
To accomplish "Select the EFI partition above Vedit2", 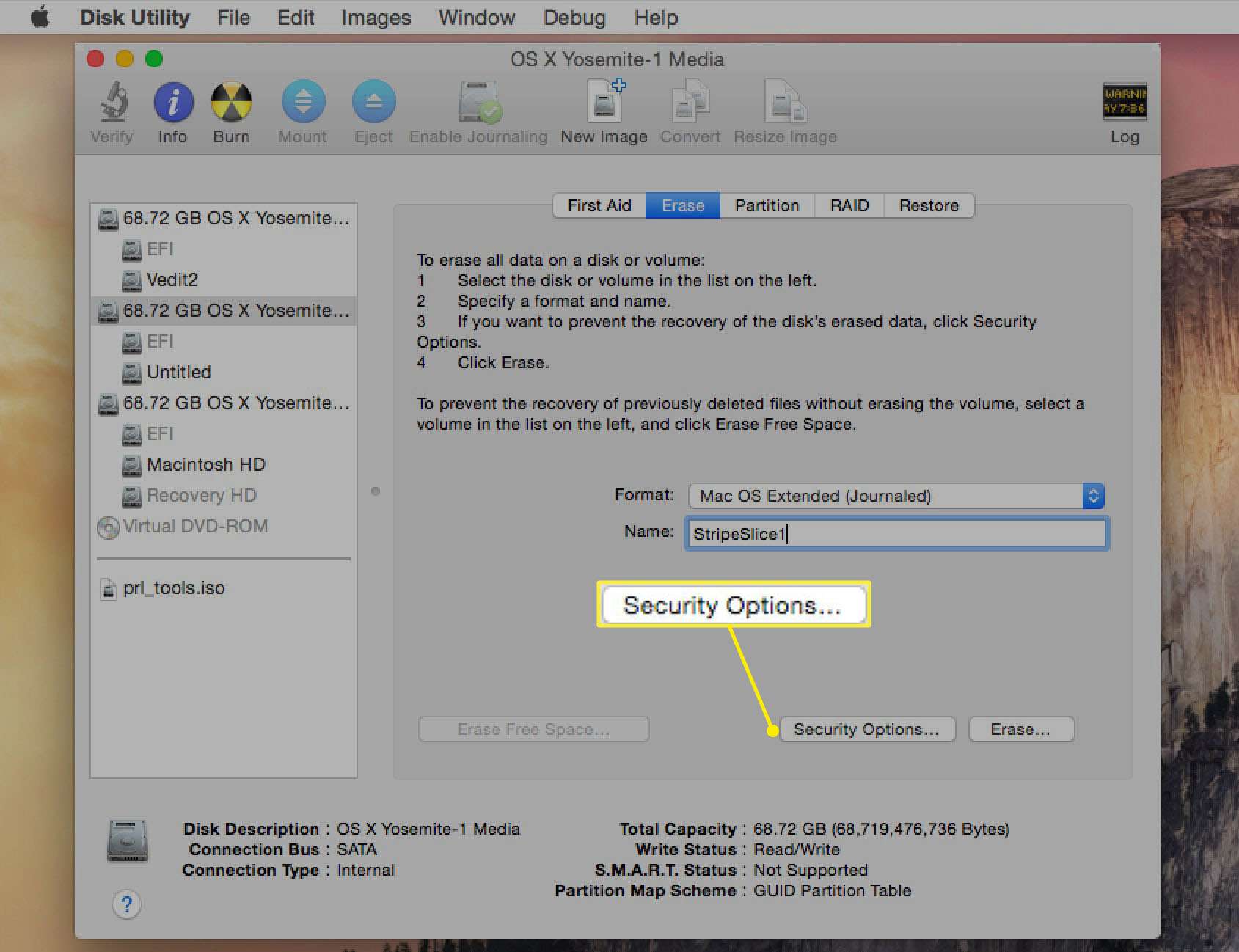I will pyautogui.click(x=159, y=249).
